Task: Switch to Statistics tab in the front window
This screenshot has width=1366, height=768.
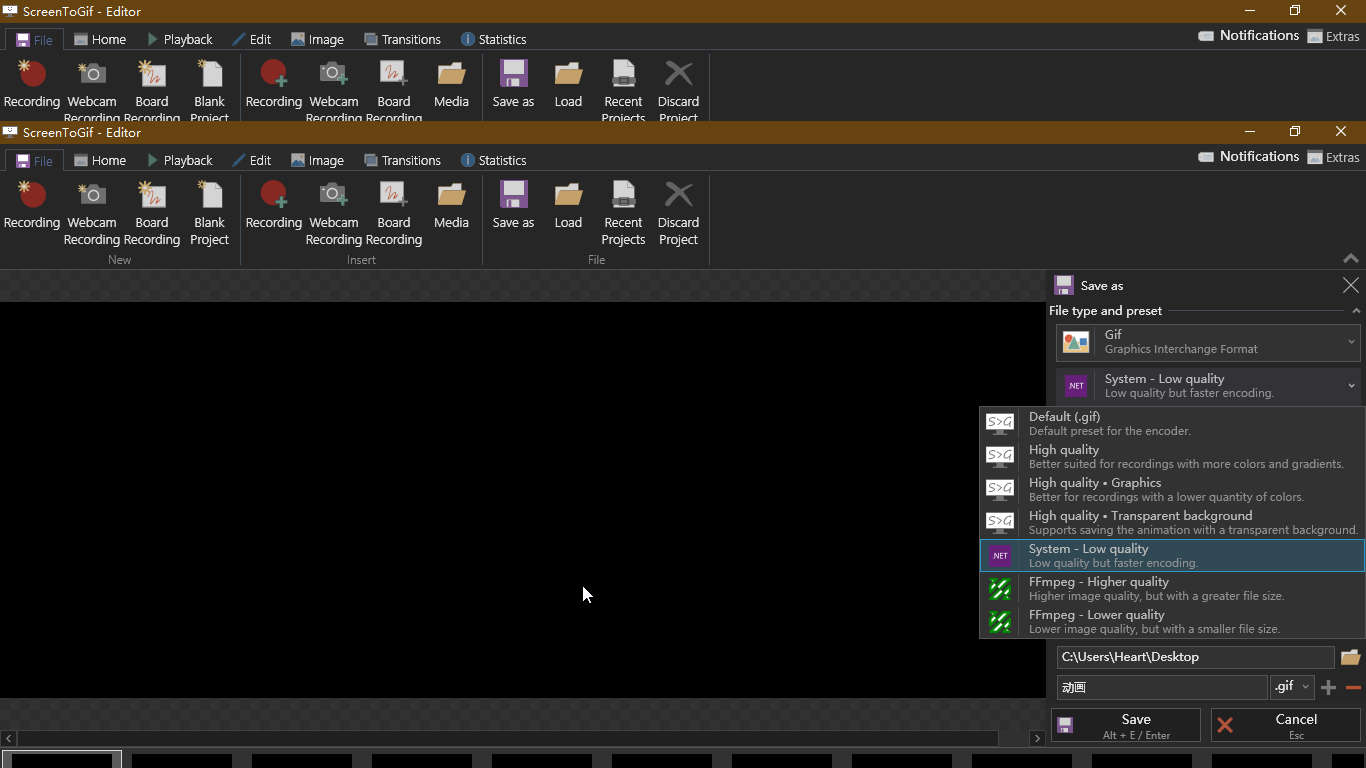Action: [x=494, y=160]
